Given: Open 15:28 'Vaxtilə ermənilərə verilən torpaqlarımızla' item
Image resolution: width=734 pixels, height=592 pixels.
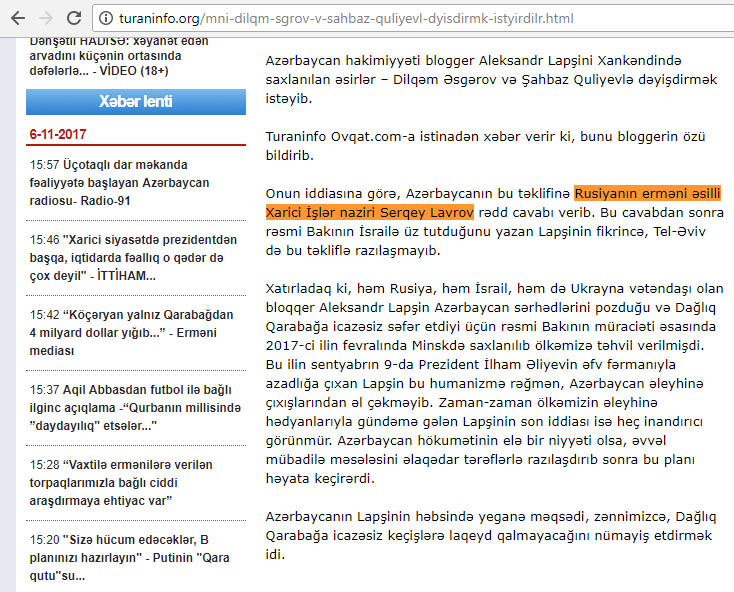Looking at the screenshot, I should 121,482.
